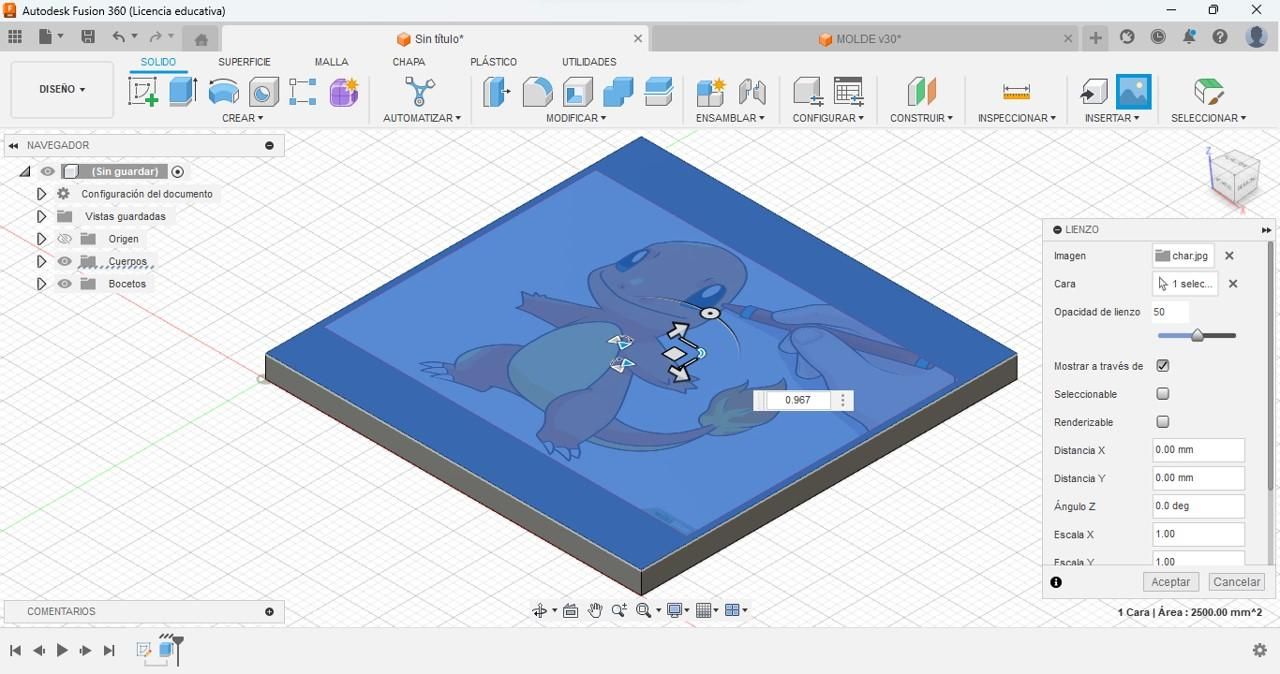Image resolution: width=1280 pixels, height=674 pixels.
Task: Click the Opacidad de lienzo slider handle
Action: (x=1197, y=336)
